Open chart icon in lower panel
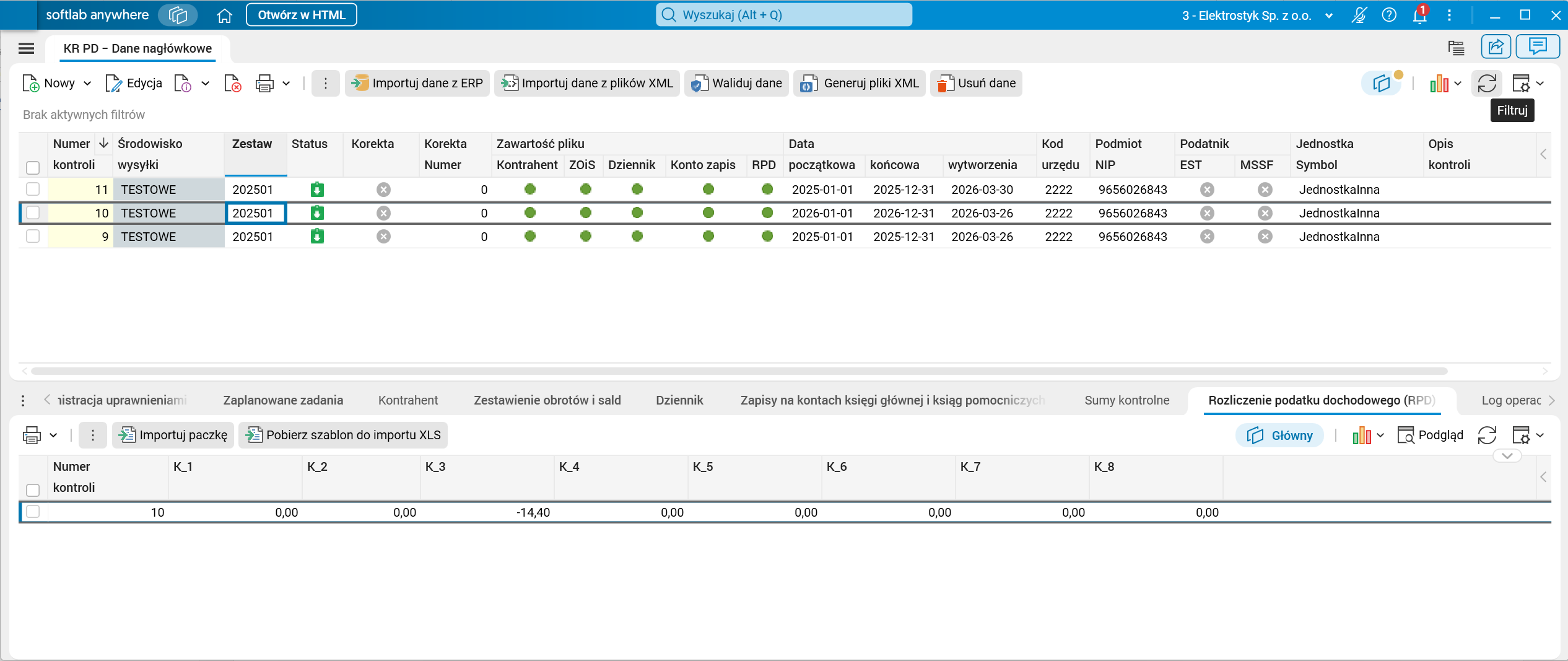 pos(1361,436)
